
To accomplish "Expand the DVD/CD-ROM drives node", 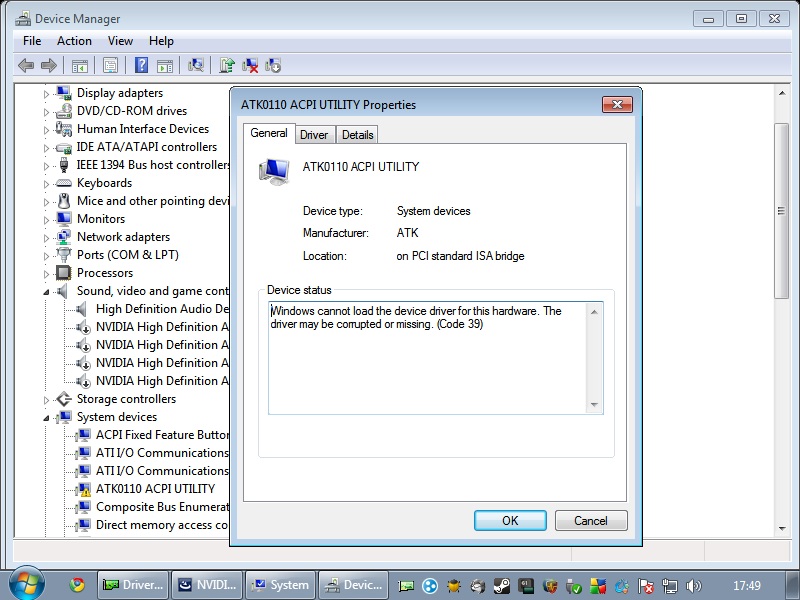I will (46, 112).
